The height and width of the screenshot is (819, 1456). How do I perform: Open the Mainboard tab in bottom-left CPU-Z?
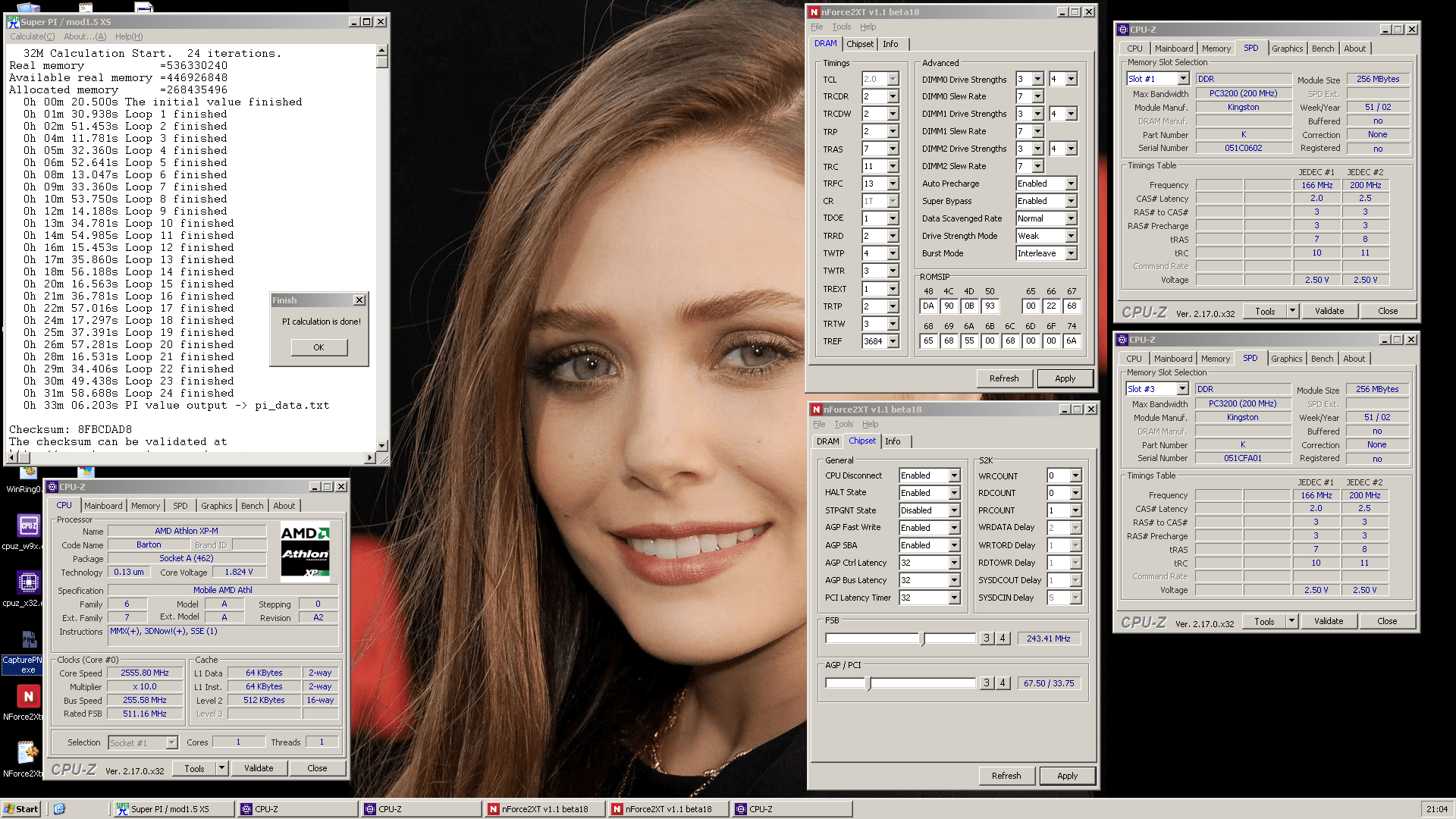(103, 506)
